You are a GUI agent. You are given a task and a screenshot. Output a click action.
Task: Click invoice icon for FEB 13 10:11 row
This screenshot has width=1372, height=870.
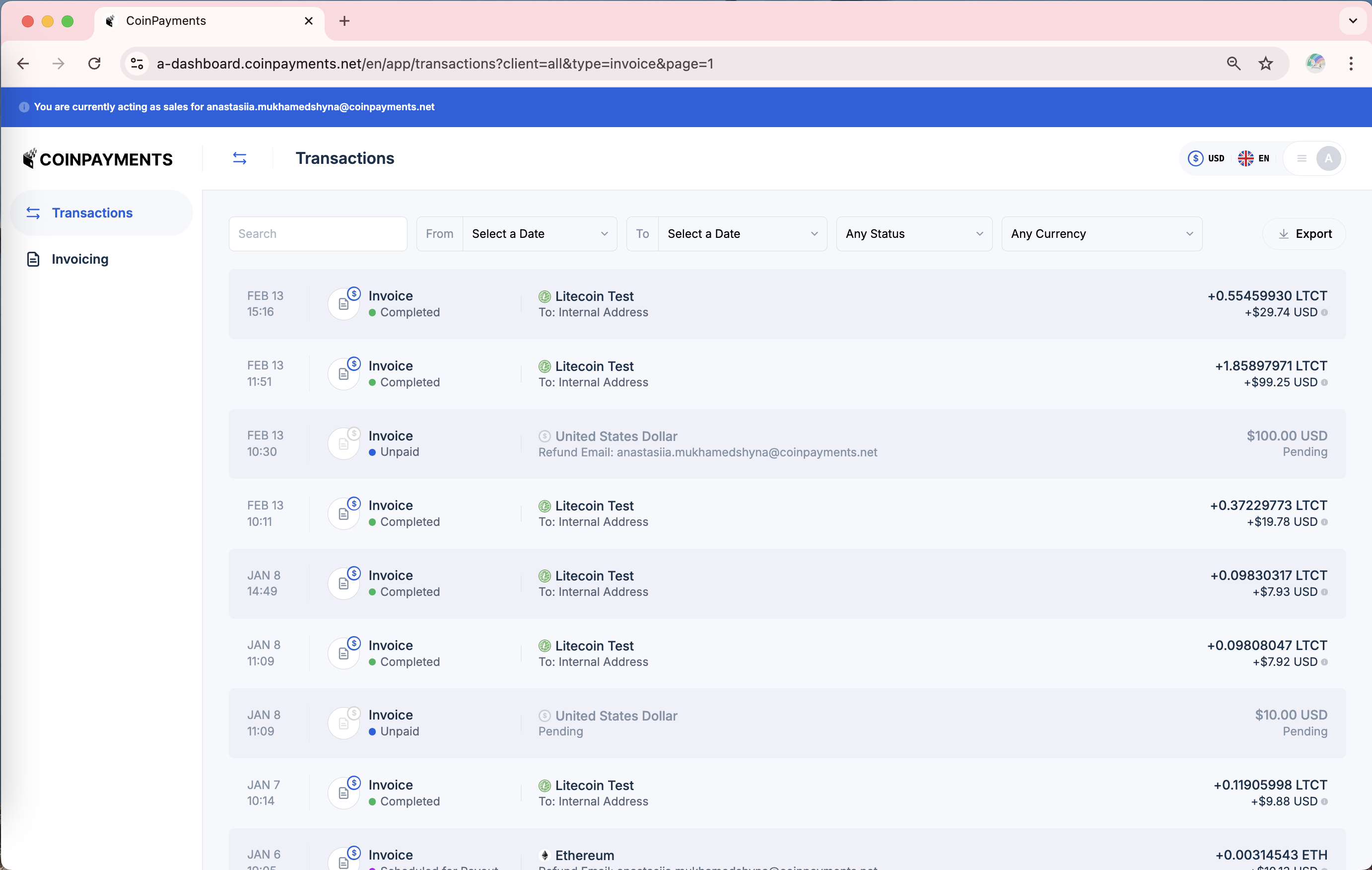343,513
